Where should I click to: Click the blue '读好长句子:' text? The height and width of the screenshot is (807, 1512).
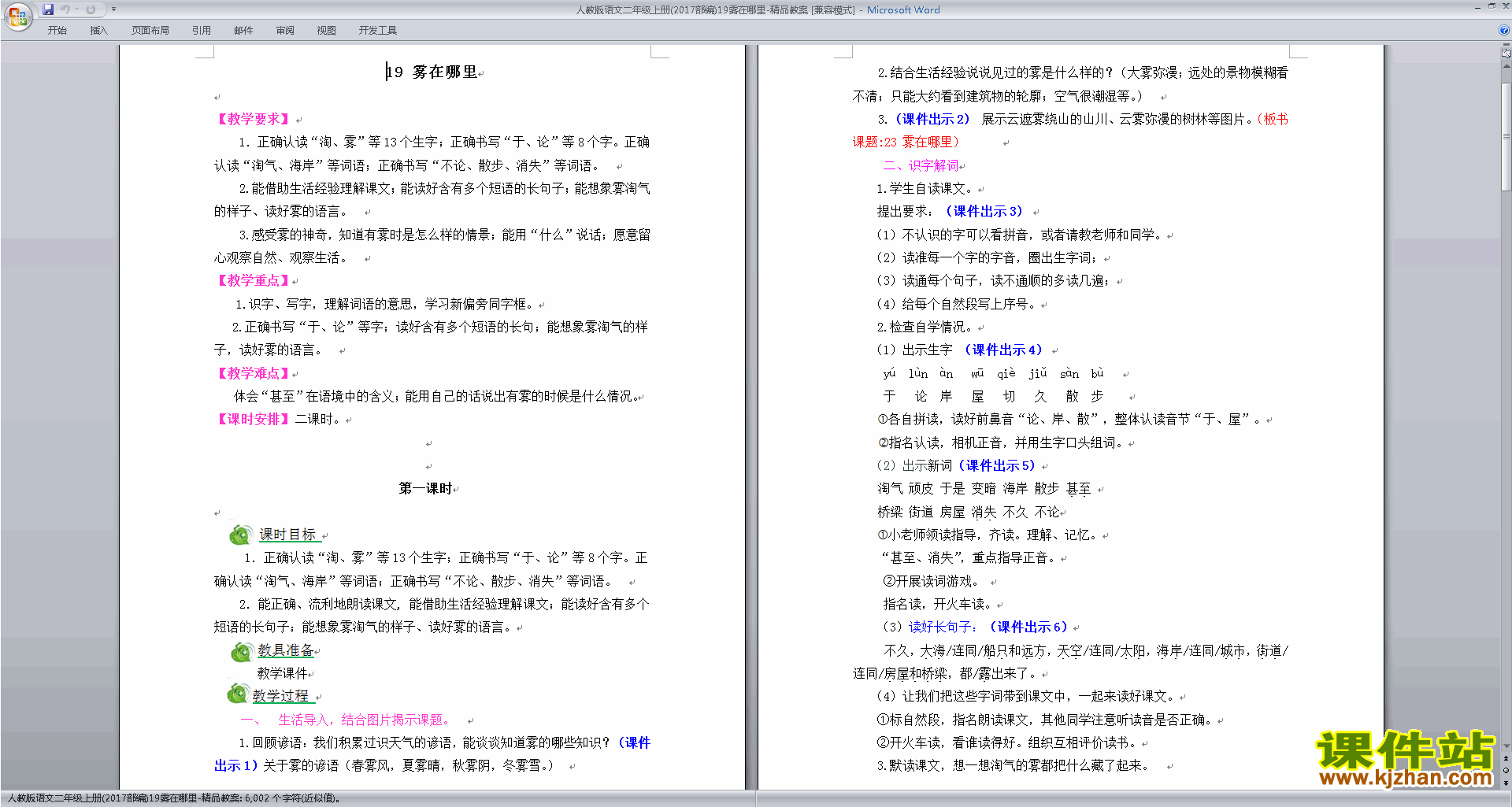pos(943,627)
